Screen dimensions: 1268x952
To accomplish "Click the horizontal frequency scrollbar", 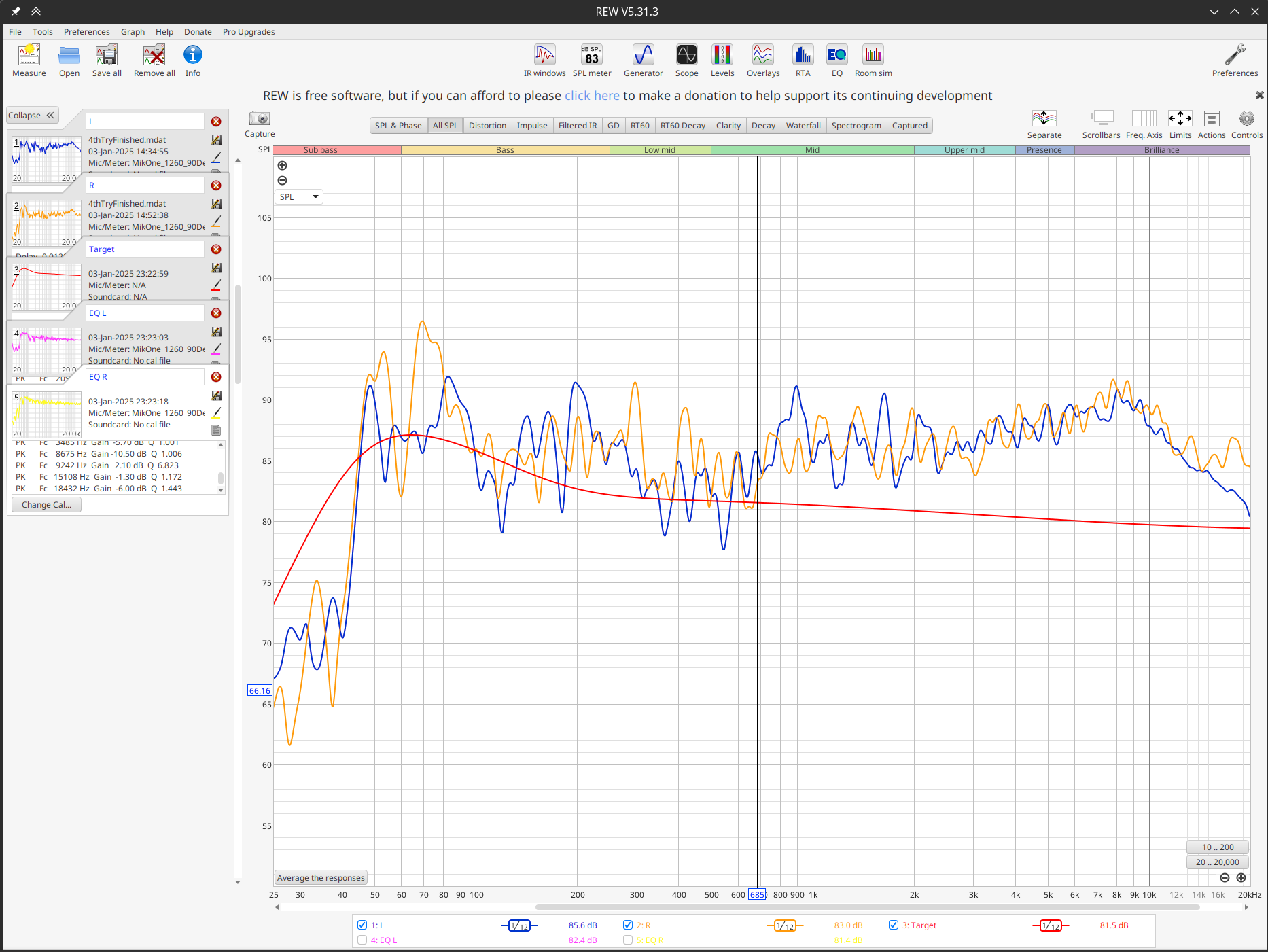I will tap(866, 907).
